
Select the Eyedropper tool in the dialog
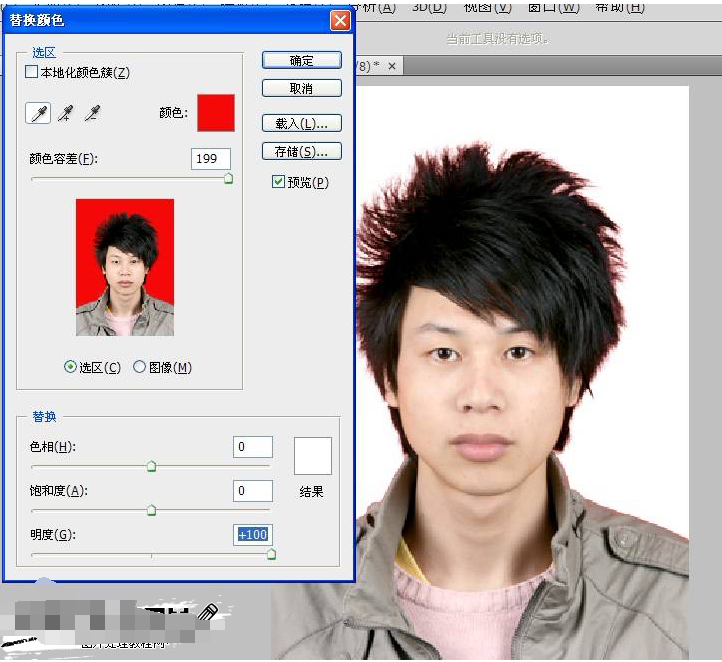pyautogui.click(x=38, y=113)
